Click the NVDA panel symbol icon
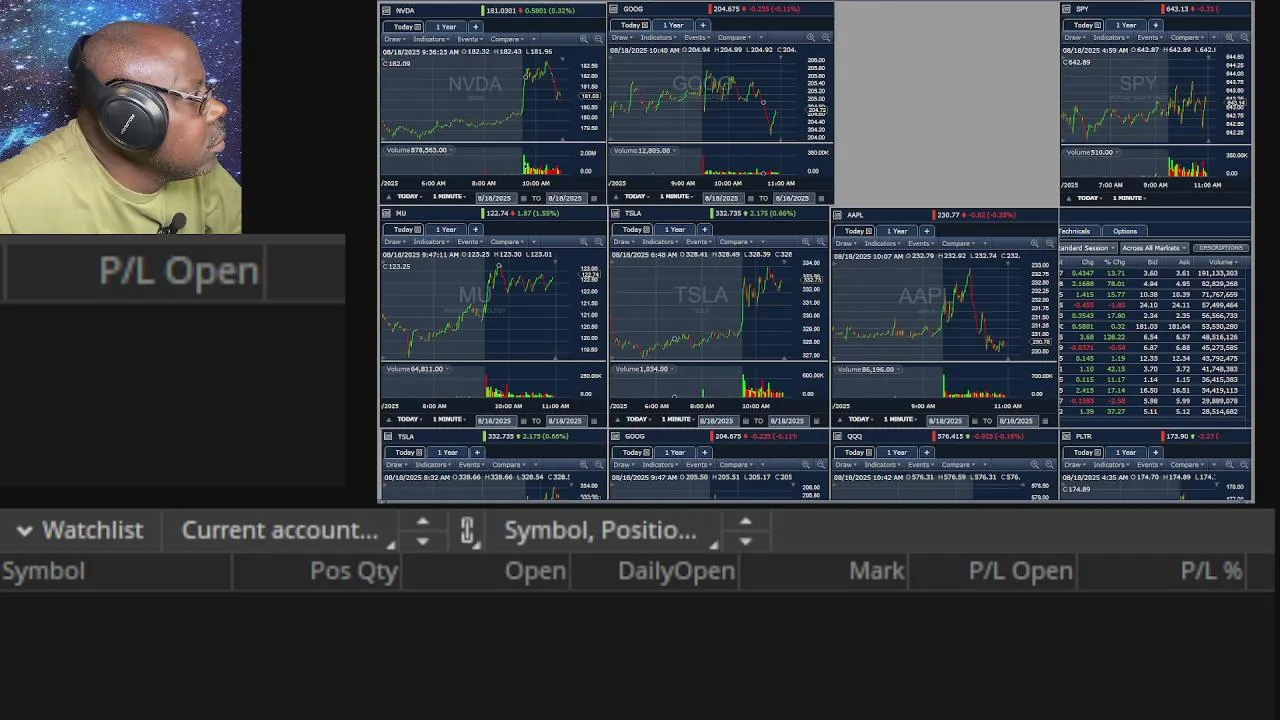This screenshot has height=720, width=1280. click(386, 10)
